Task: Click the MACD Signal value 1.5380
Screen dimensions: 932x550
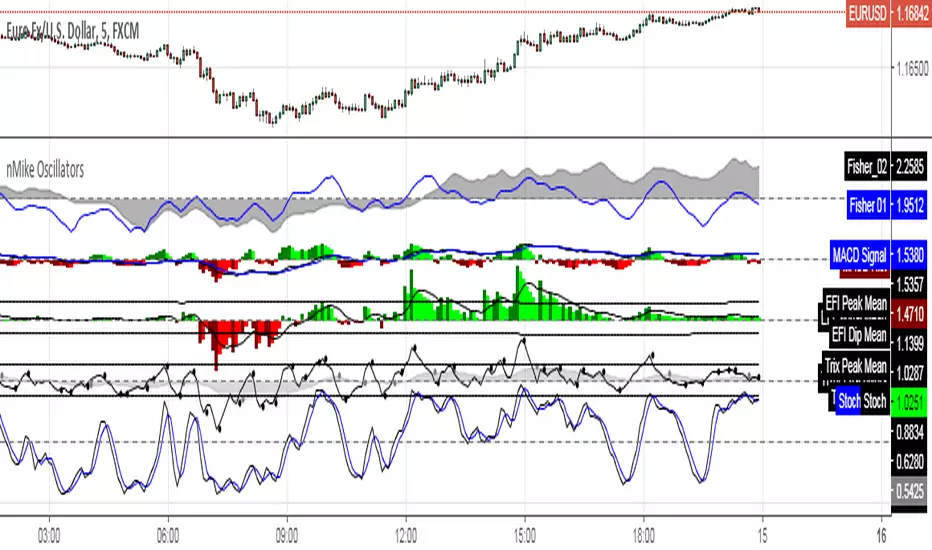Action: (909, 255)
